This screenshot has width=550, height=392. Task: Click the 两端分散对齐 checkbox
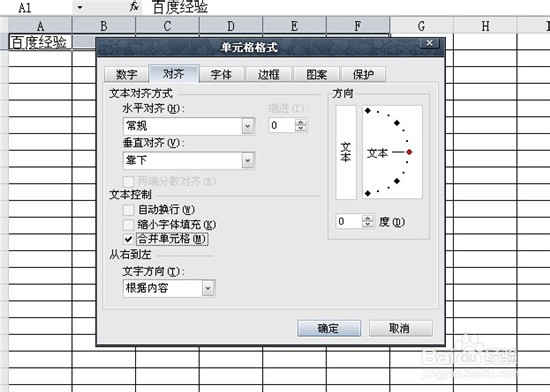tap(128, 182)
